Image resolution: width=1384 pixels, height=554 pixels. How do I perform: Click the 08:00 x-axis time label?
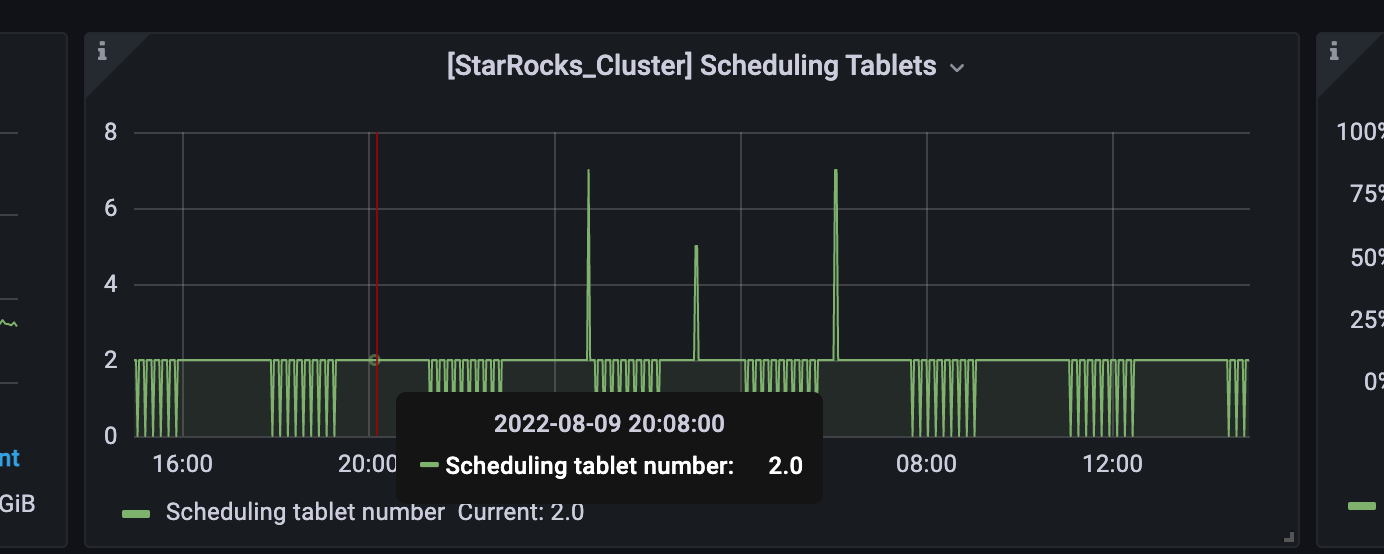926,464
